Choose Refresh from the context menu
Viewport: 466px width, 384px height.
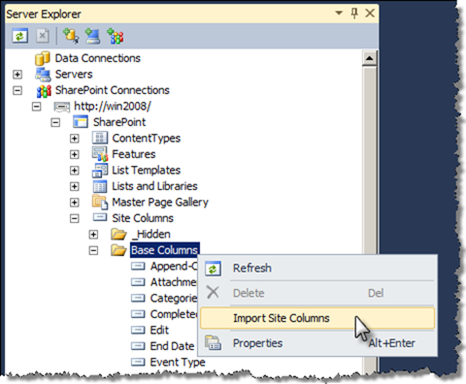click(317, 268)
